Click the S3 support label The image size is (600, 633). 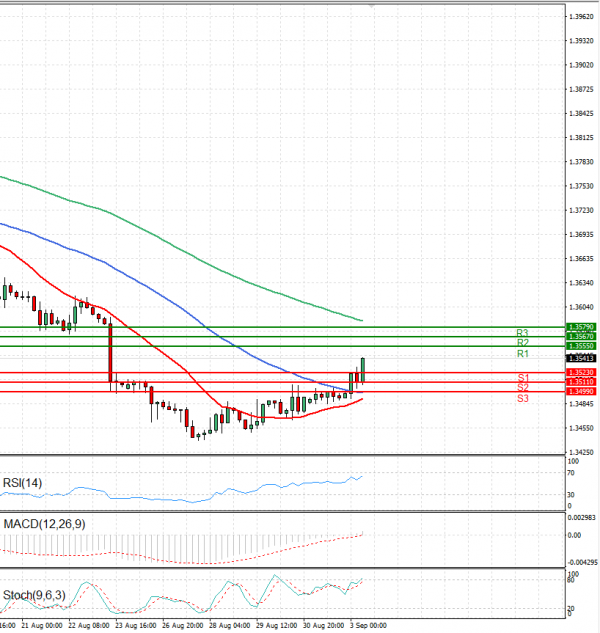pyautogui.click(x=523, y=398)
